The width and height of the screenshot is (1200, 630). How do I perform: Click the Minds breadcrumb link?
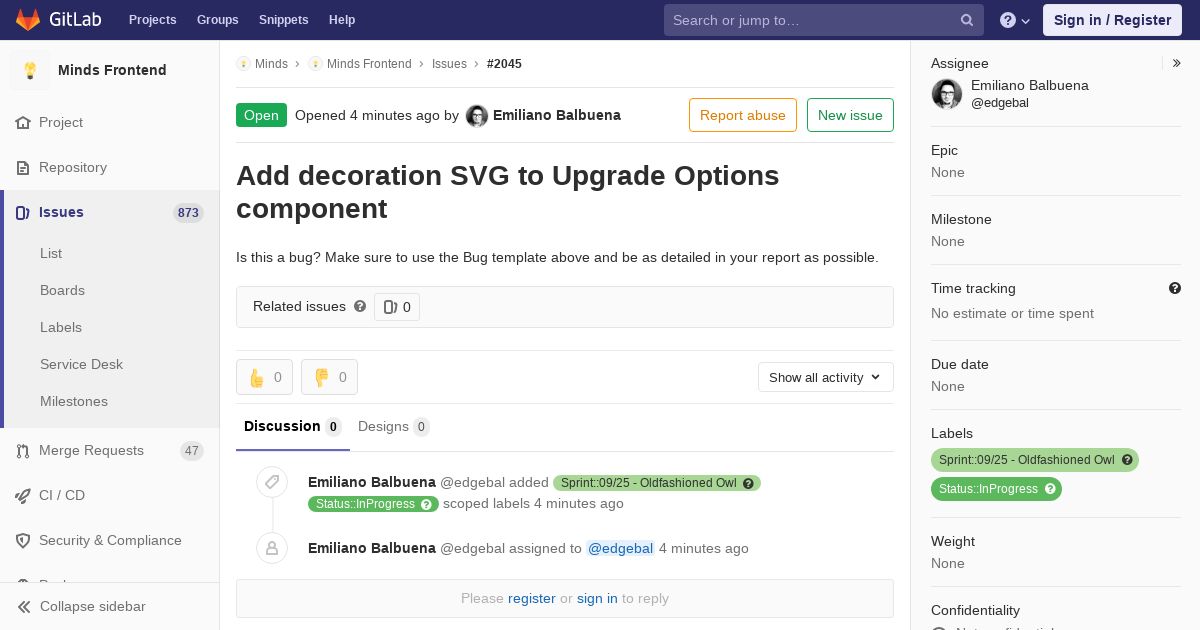pos(271,64)
